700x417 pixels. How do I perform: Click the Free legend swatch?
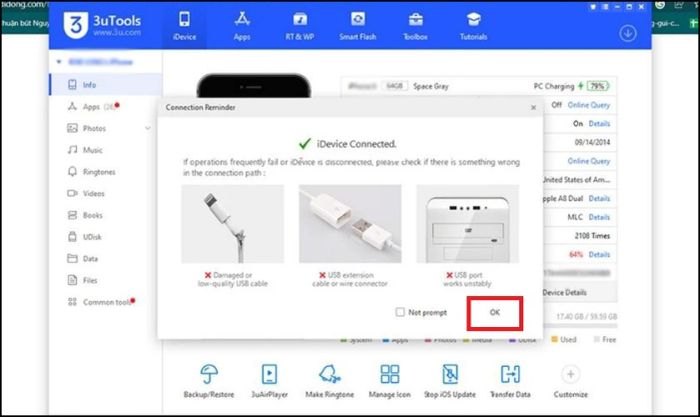pos(596,339)
